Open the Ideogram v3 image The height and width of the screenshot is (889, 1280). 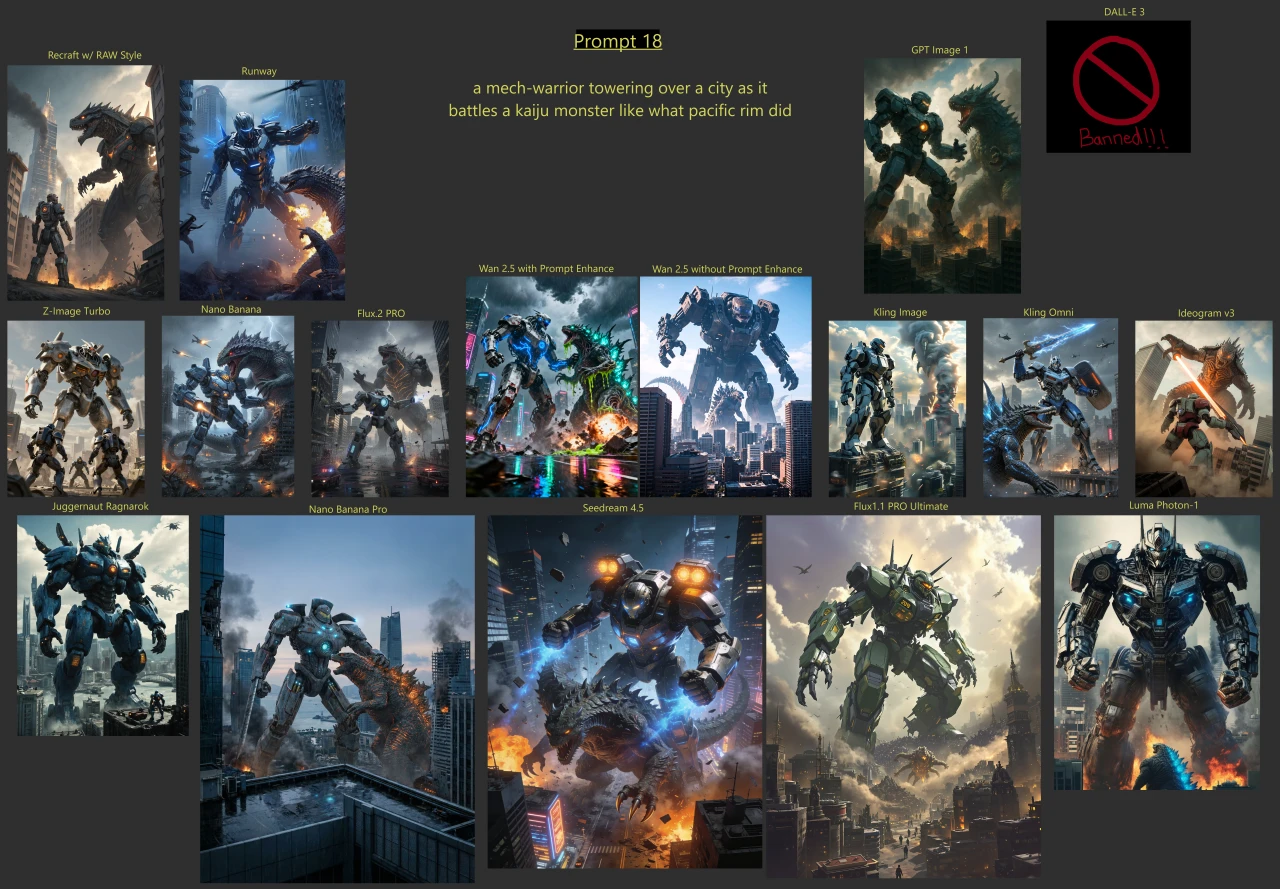click(x=1202, y=405)
